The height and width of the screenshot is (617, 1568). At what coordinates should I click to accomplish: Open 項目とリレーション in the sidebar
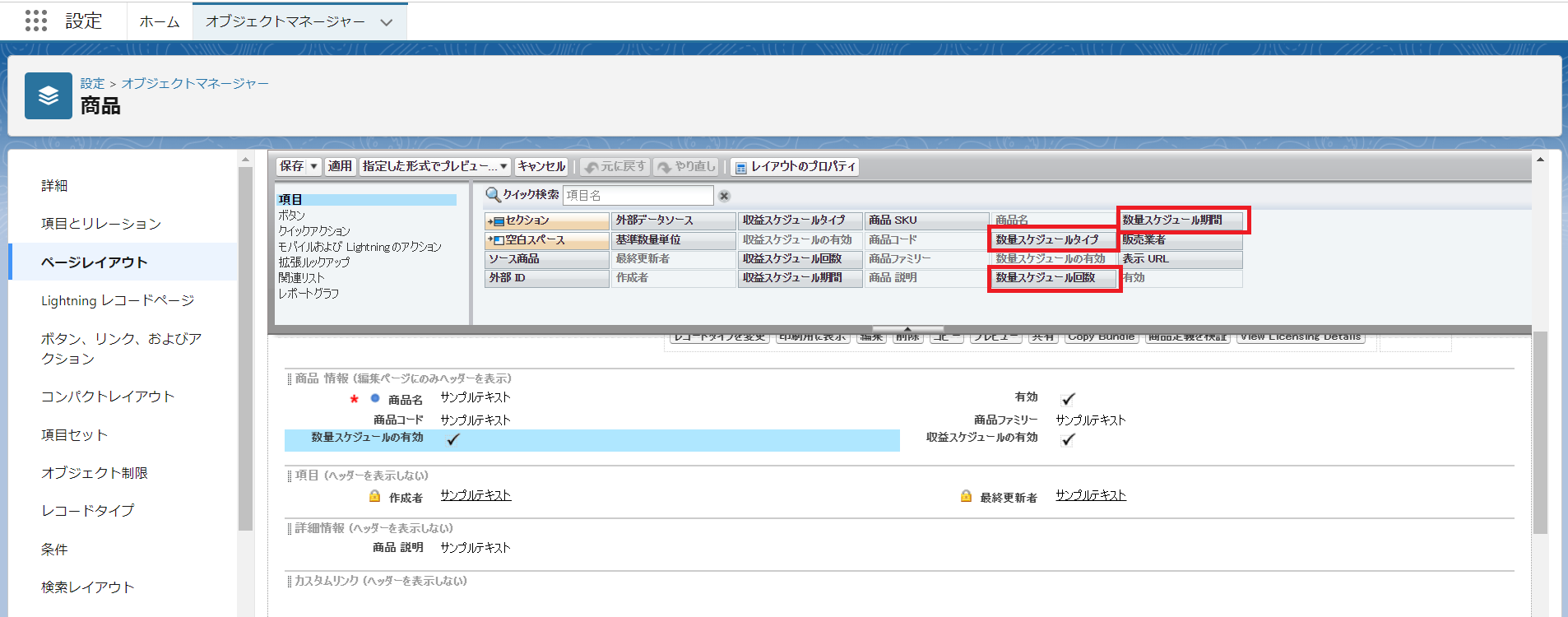[x=101, y=224]
